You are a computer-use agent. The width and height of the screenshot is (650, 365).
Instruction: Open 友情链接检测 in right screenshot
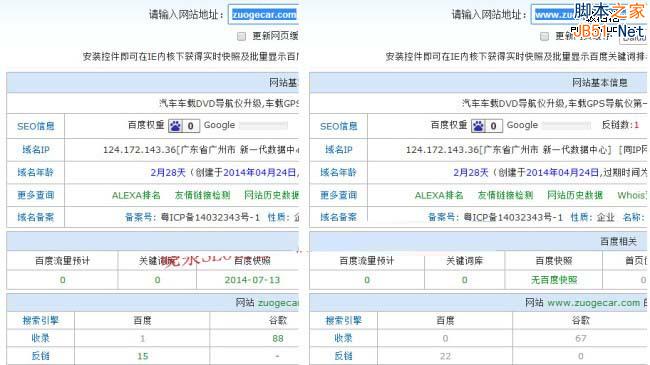[x=505, y=195]
